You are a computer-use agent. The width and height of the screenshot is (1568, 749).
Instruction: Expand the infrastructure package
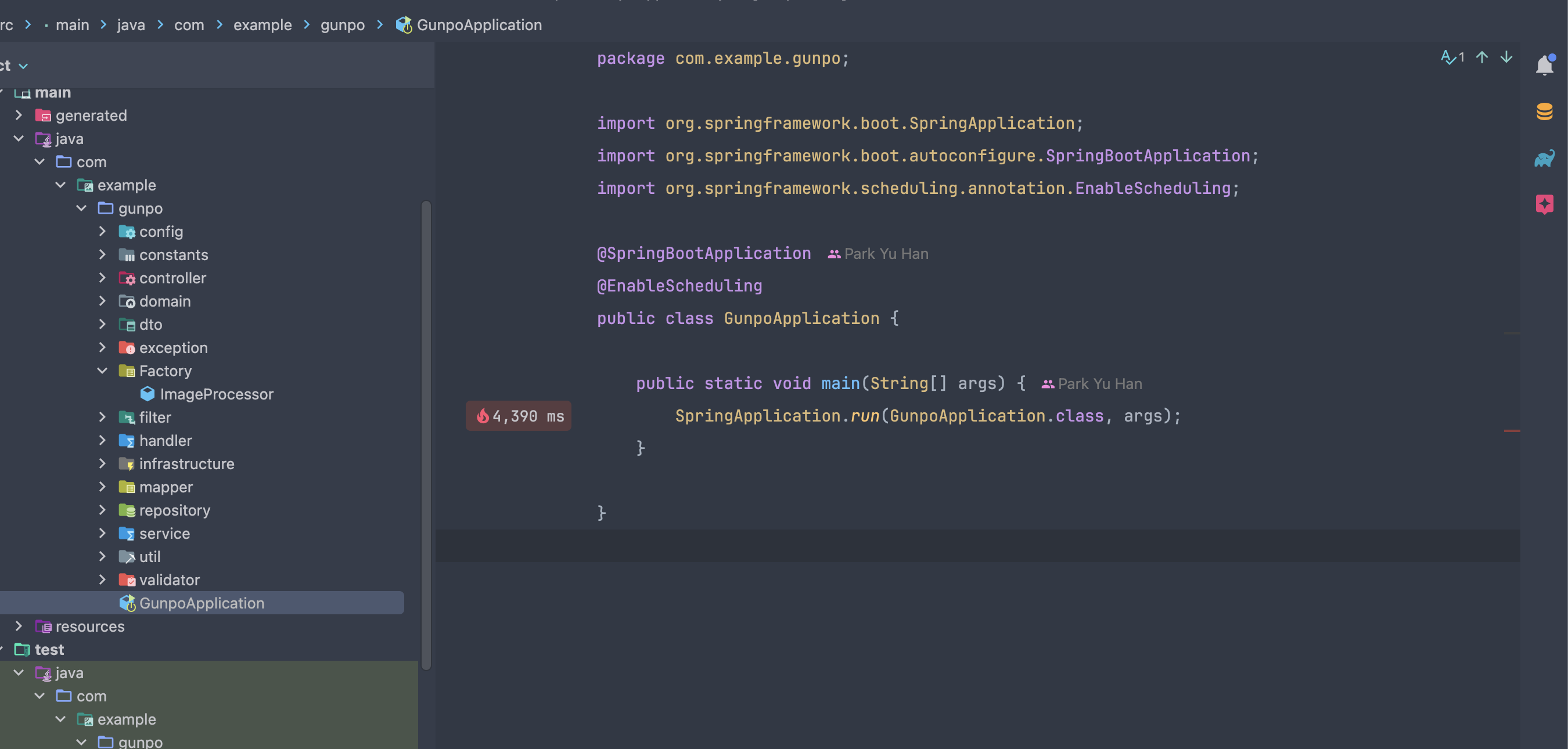(102, 464)
